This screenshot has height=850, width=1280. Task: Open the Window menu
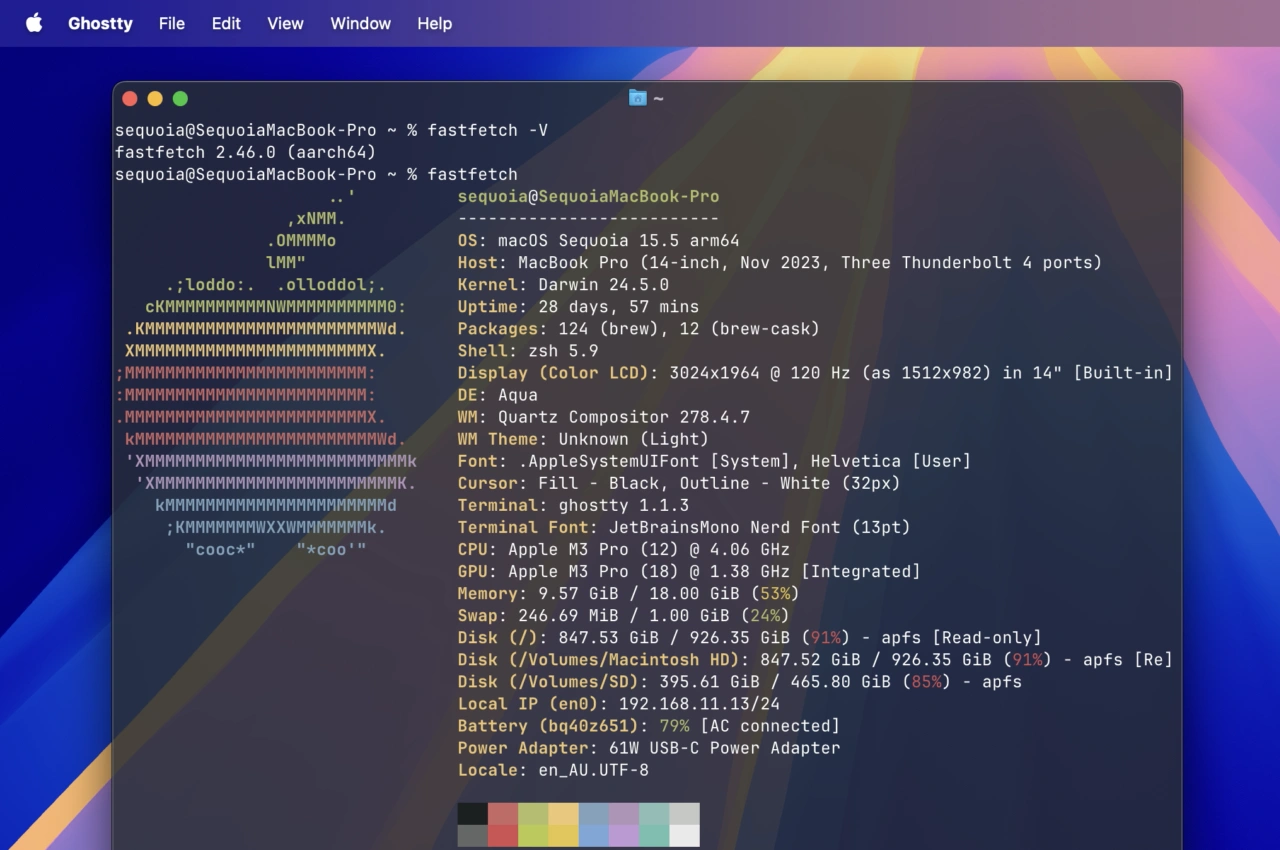click(360, 23)
